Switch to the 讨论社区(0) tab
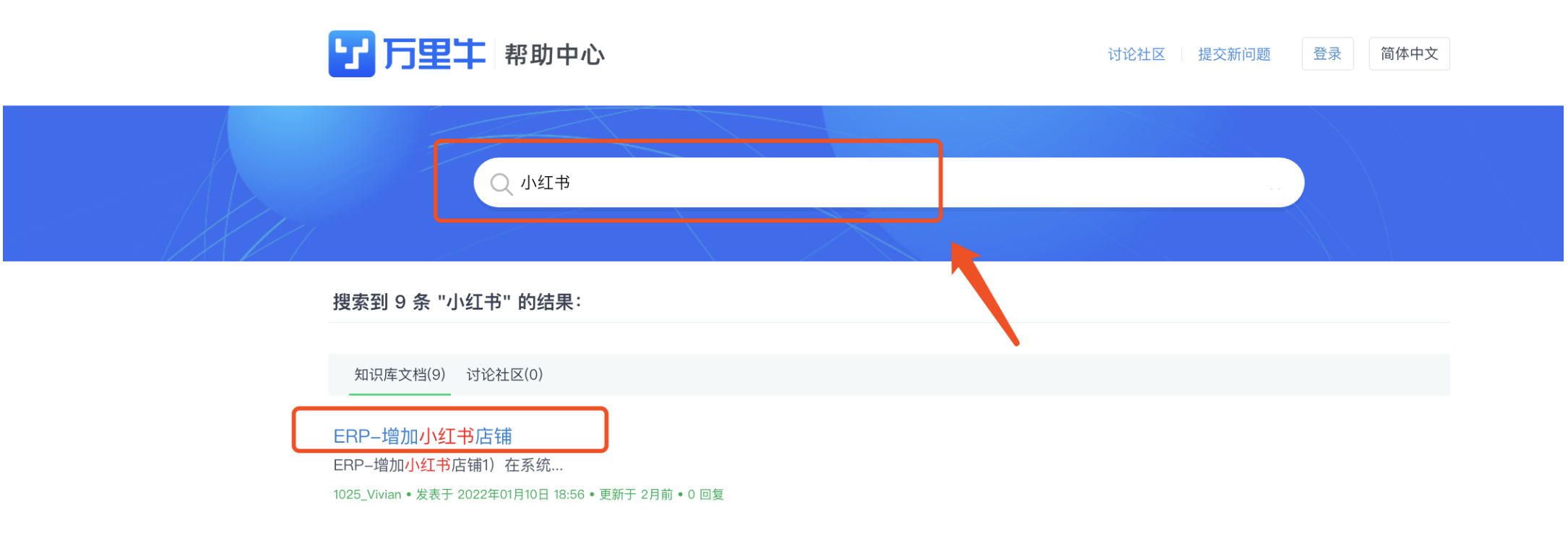Image resolution: width=1568 pixels, height=533 pixels. tap(504, 375)
